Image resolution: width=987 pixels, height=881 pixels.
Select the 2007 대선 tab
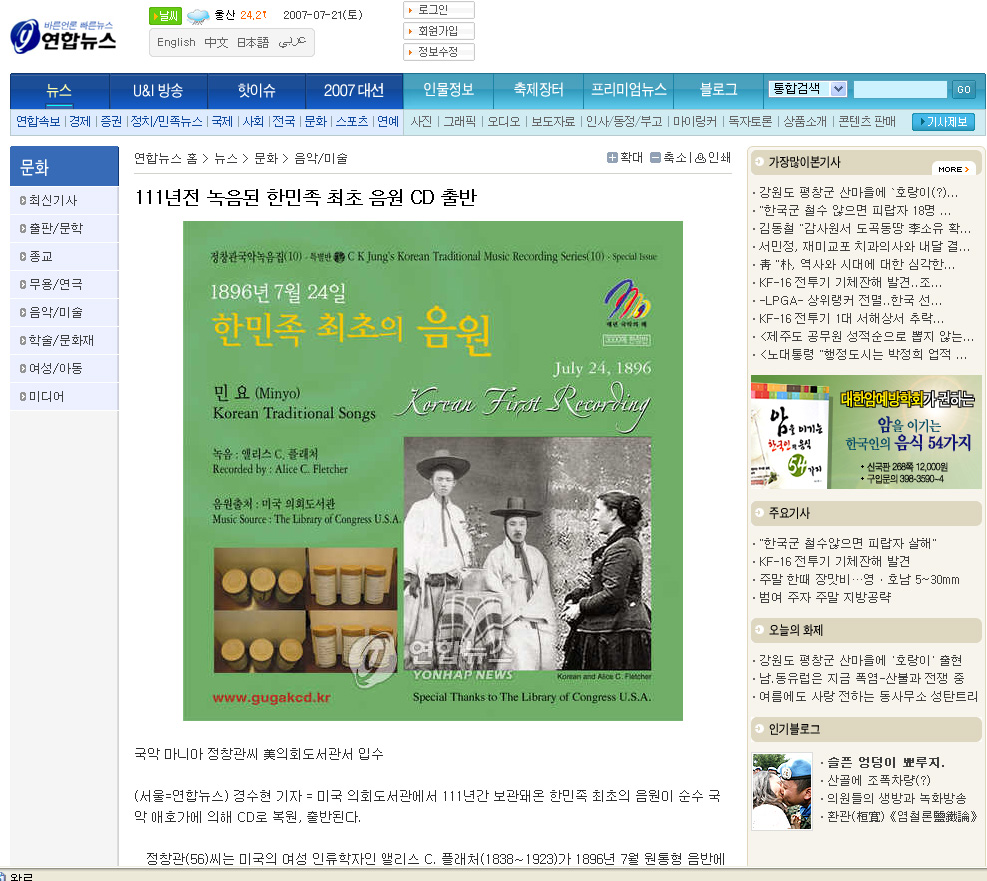[x=354, y=91]
